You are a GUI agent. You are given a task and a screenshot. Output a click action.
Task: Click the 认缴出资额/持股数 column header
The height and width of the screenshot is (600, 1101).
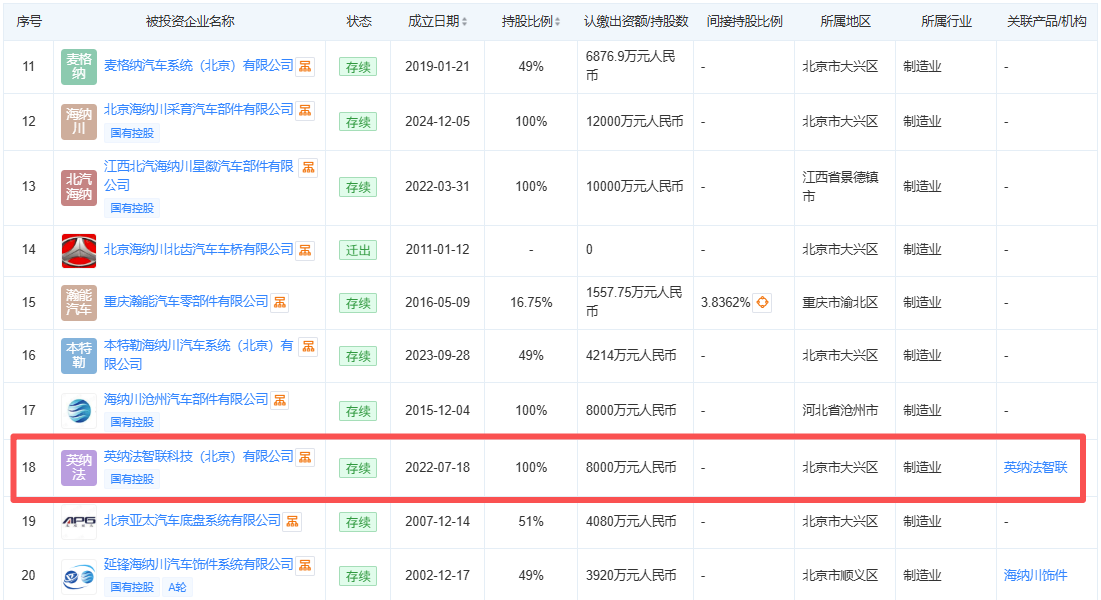coord(636,22)
